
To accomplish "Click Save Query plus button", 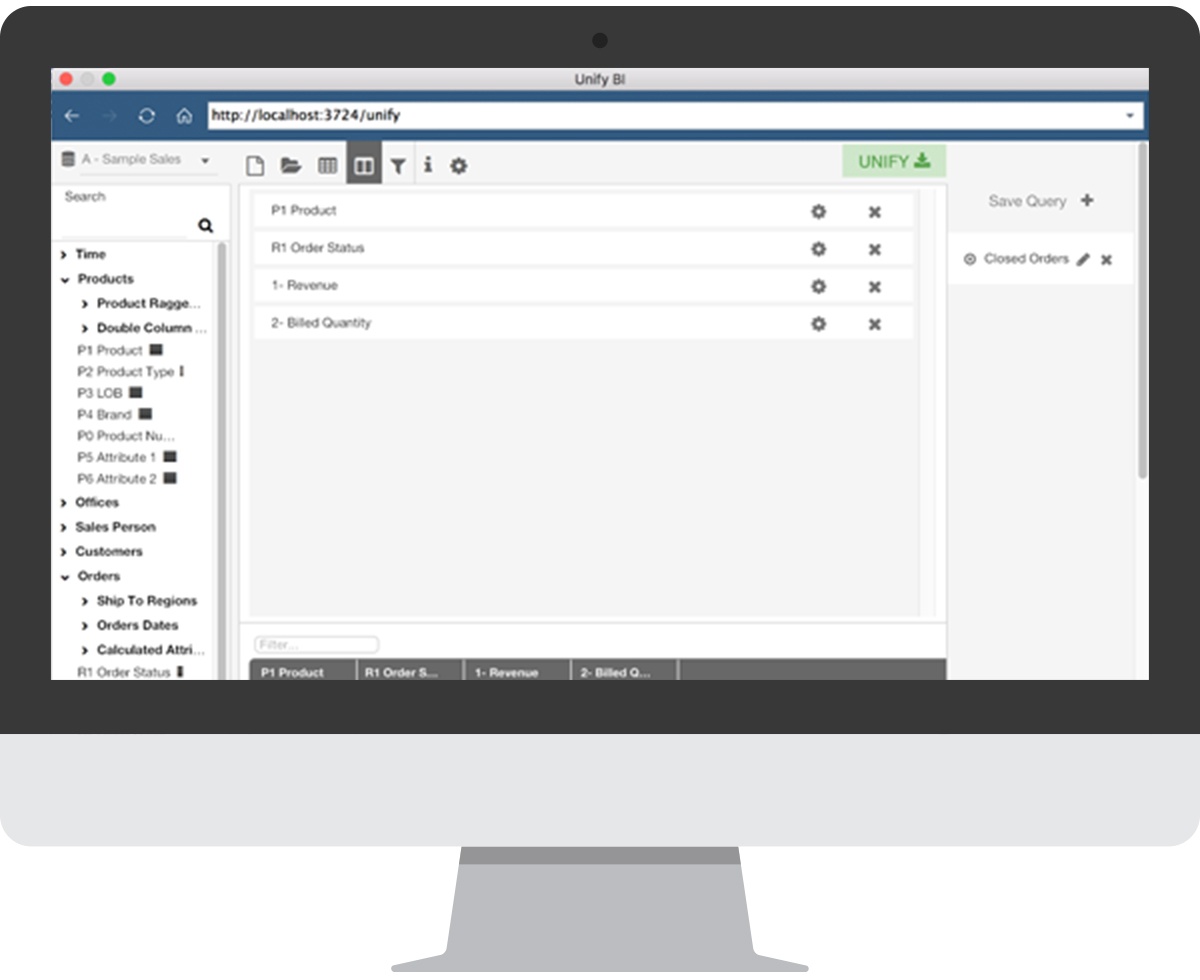I will [x=1087, y=200].
